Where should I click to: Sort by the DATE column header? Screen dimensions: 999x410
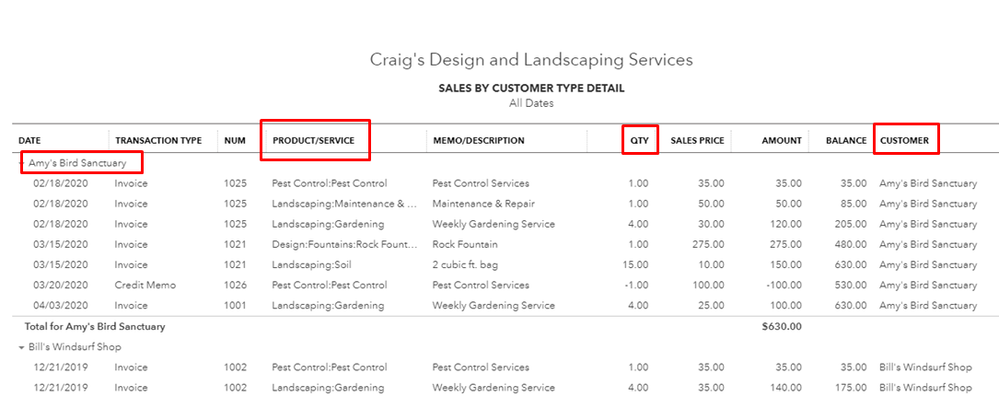(x=29, y=141)
